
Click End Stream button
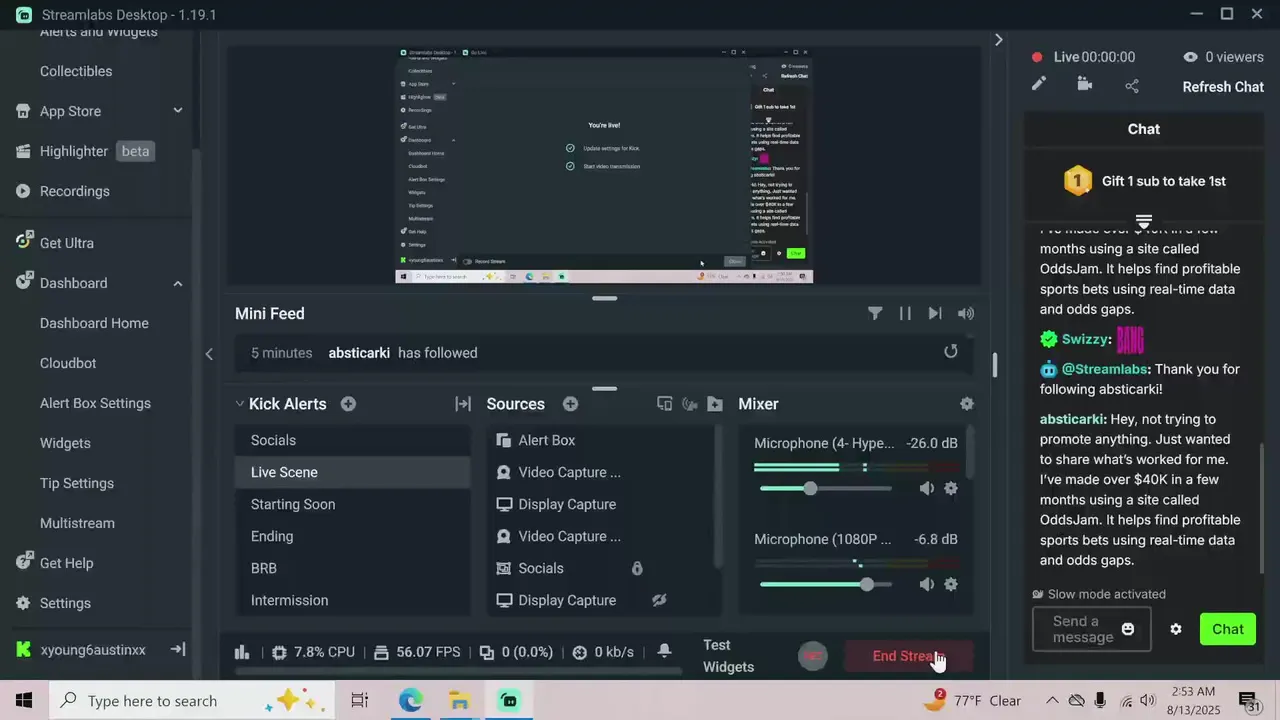click(908, 656)
